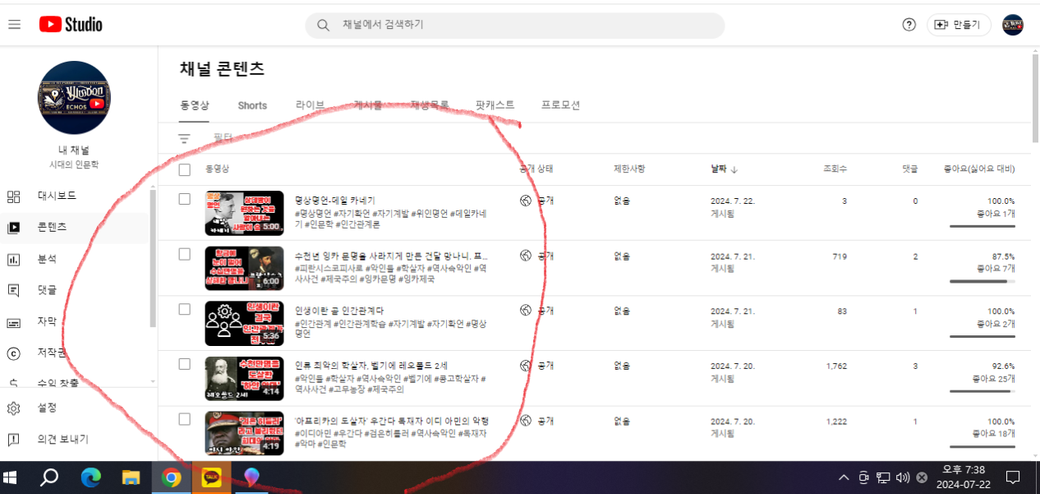1040x494 pixels.
Task: Open the hamburger navigation menu
Action: point(14,25)
